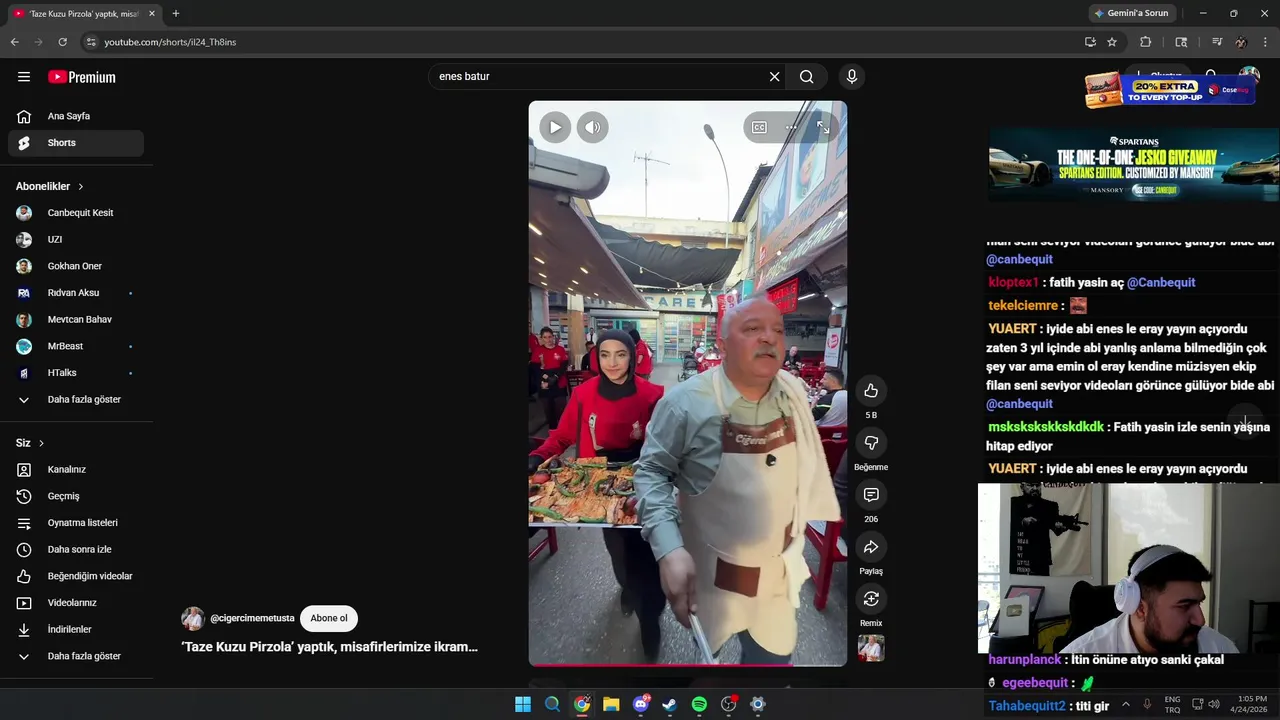
Task: Click the YouTube Premium logo
Action: click(x=82, y=77)
